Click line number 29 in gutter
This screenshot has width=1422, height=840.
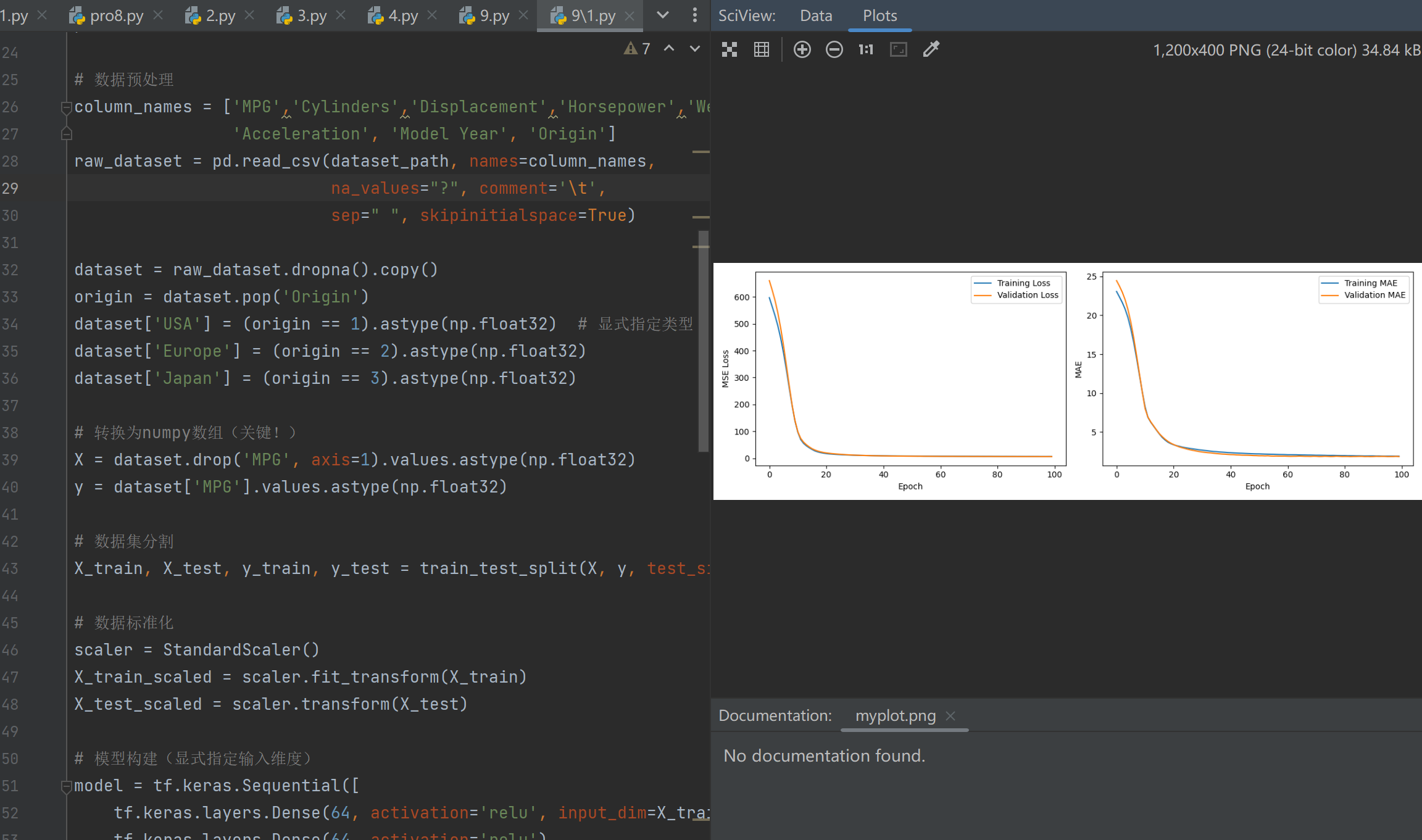coord(10,188)
